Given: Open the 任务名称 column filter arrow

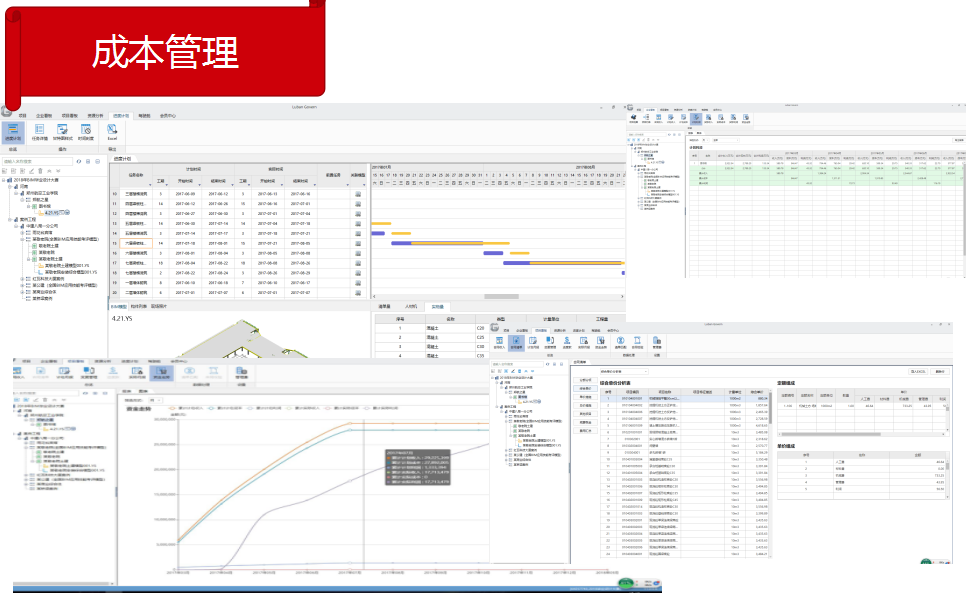Looking at the screenshot, I should point(150,185).
